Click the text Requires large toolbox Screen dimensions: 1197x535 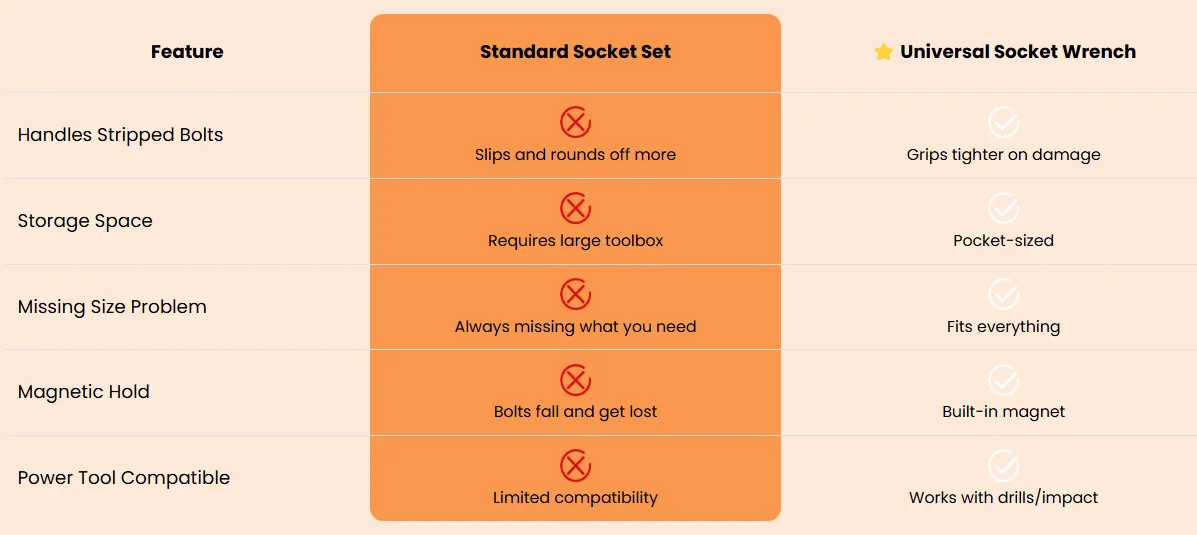click(576, 241)
